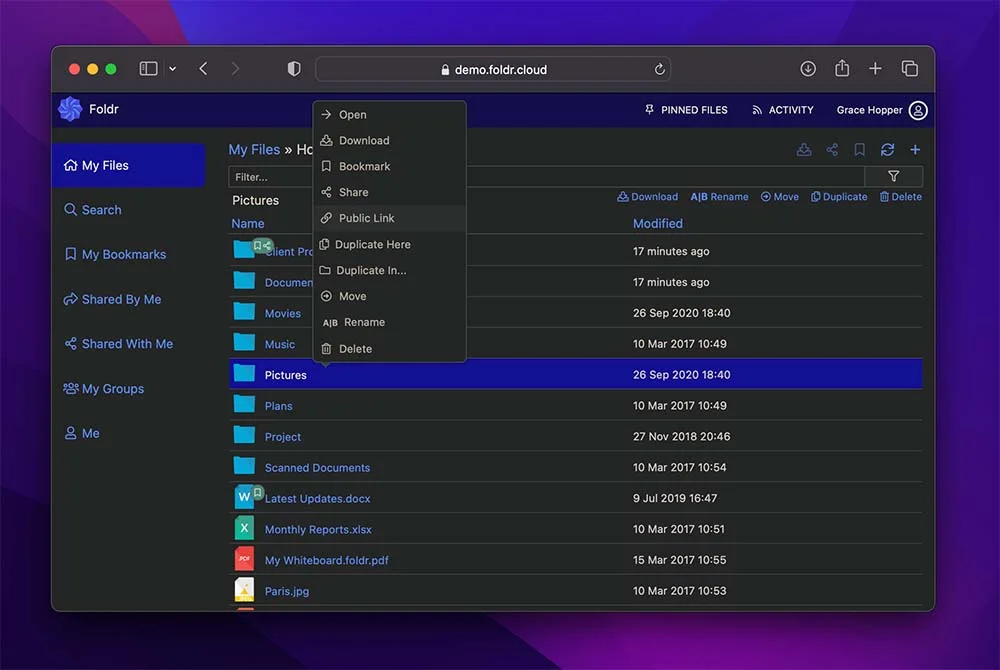The width and height of the screenshot is (1000, 670).
Task: Choose Delete from the context menu
Action: [x=390, y=349]
